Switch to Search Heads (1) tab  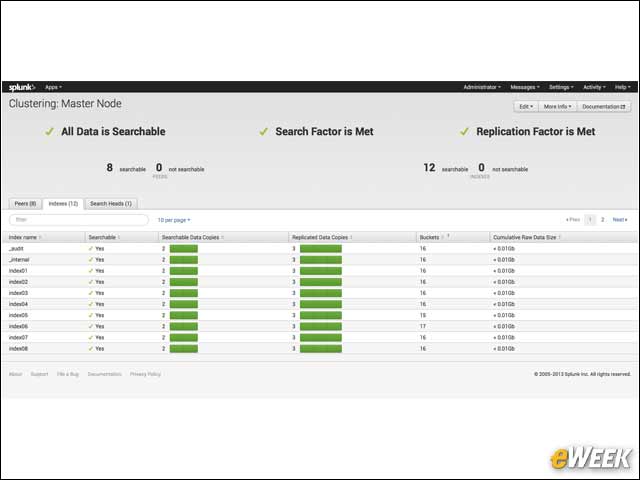coord(111,204)
